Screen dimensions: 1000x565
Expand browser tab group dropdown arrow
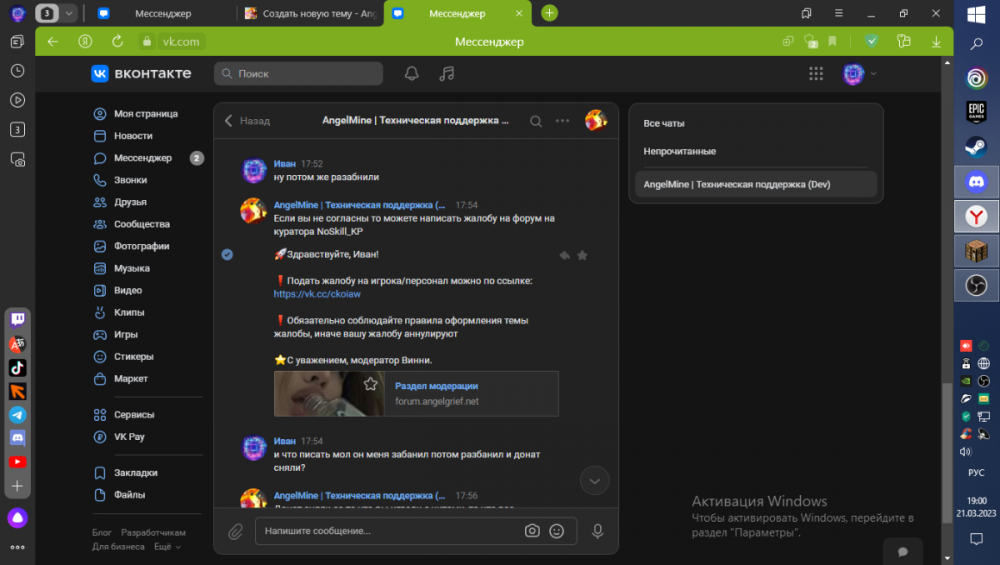click(69, 13)
